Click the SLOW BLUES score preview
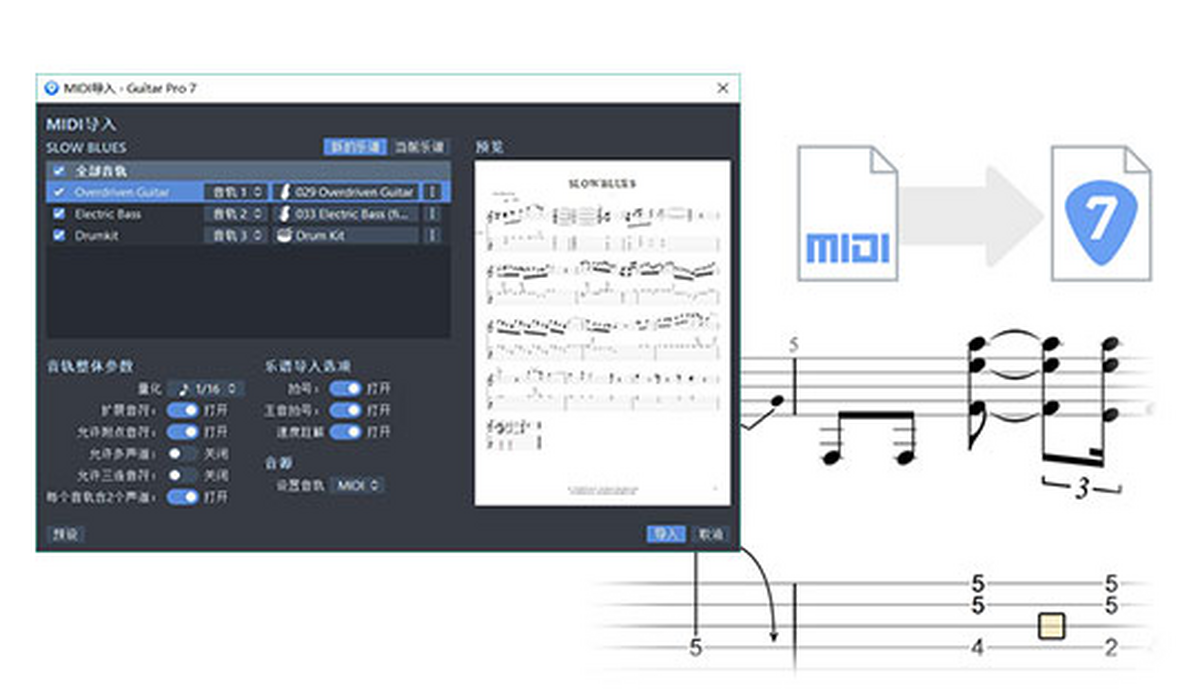 [602, 333]
